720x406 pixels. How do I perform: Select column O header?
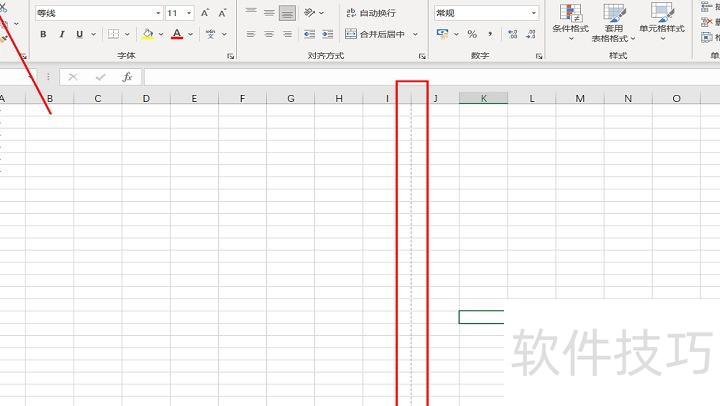(676, 98)
